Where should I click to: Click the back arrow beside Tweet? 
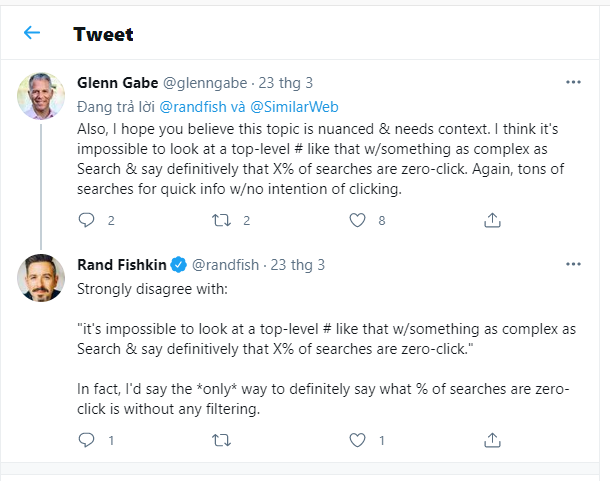point(32,33)
